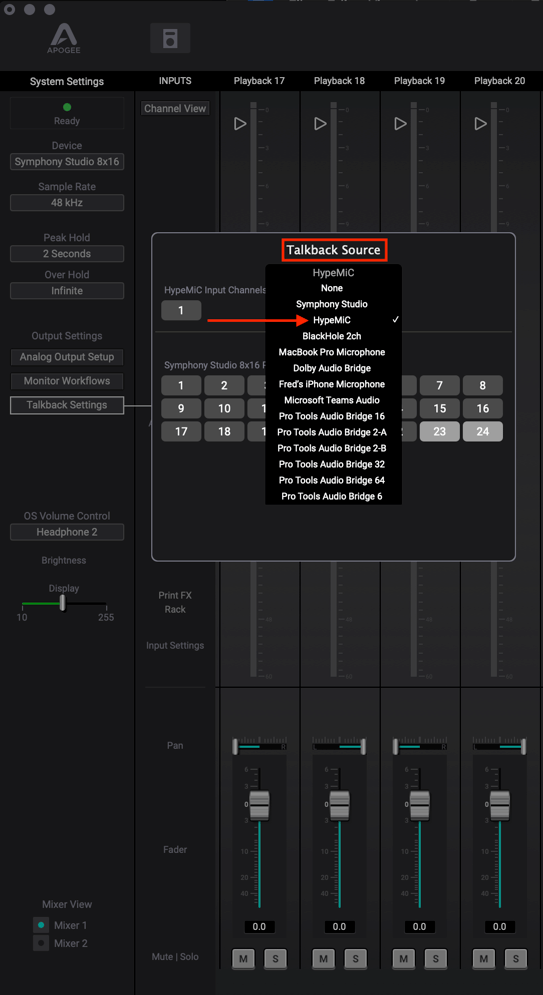Toggle playback channel 1 button

(x=181, y=385)
